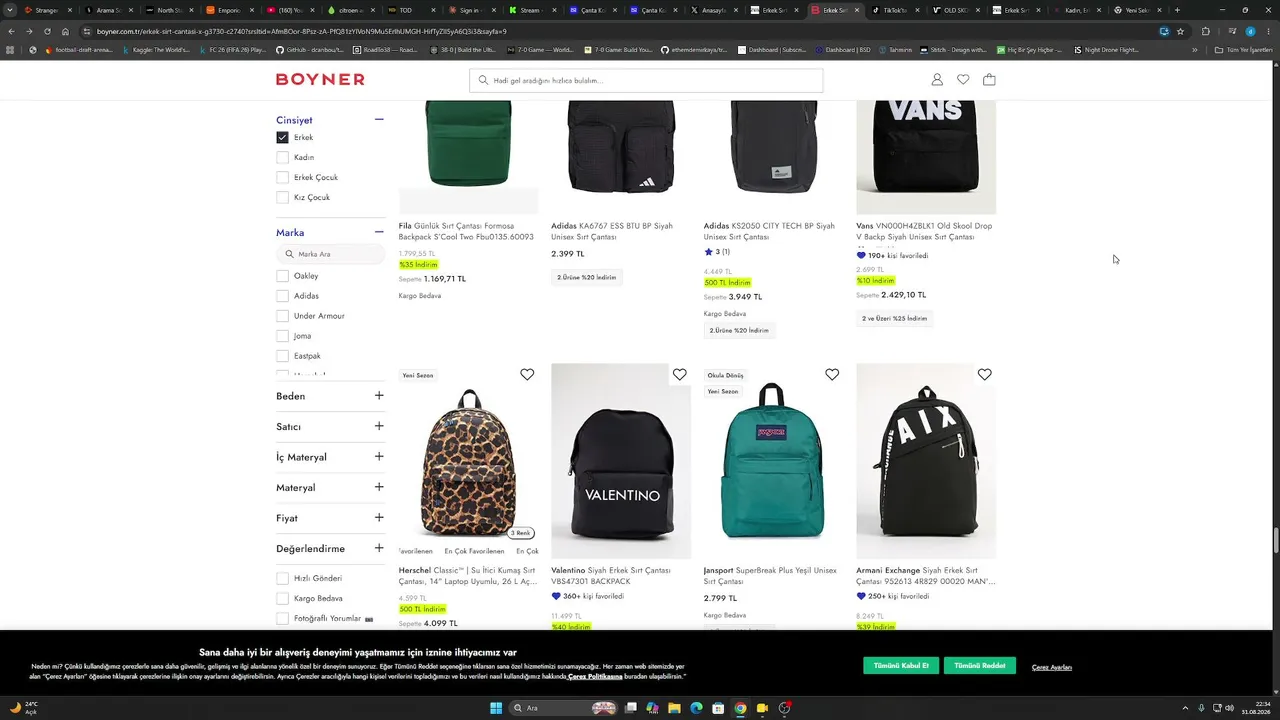Open the favorites heart in the header
The height and width of the screenshot is (720, 1280).
963,80
